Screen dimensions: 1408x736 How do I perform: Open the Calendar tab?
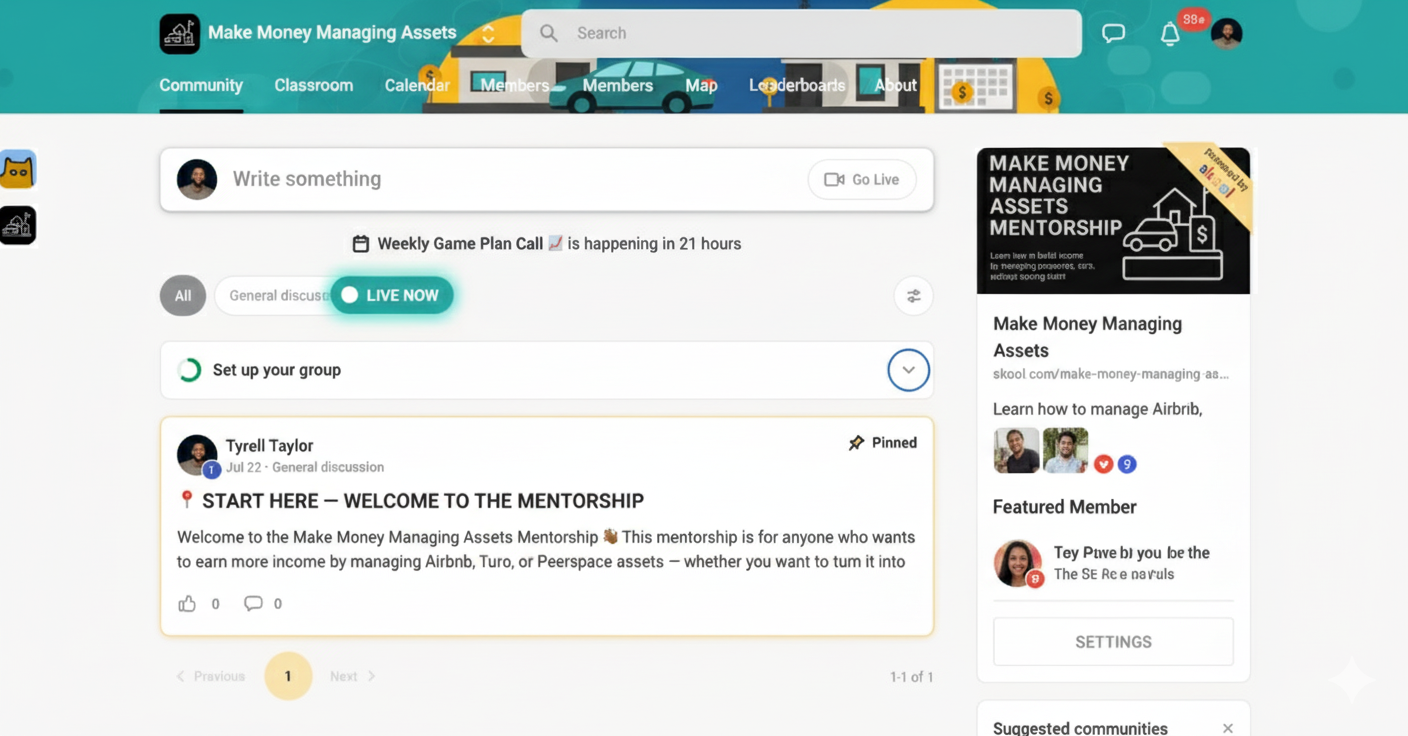[x=417, y=85]
